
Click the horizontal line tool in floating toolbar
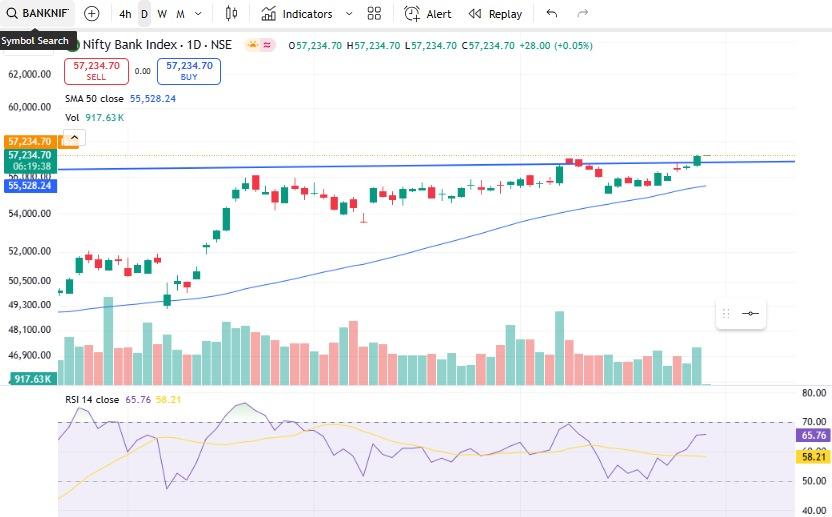tap(750, 314)
